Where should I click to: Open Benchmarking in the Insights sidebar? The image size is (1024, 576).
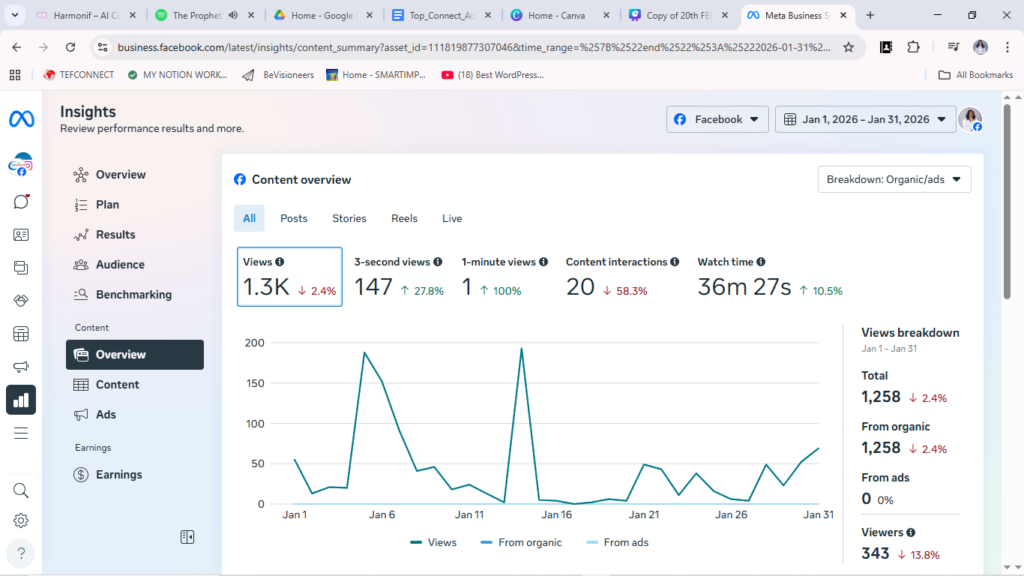tap(133, 295)
